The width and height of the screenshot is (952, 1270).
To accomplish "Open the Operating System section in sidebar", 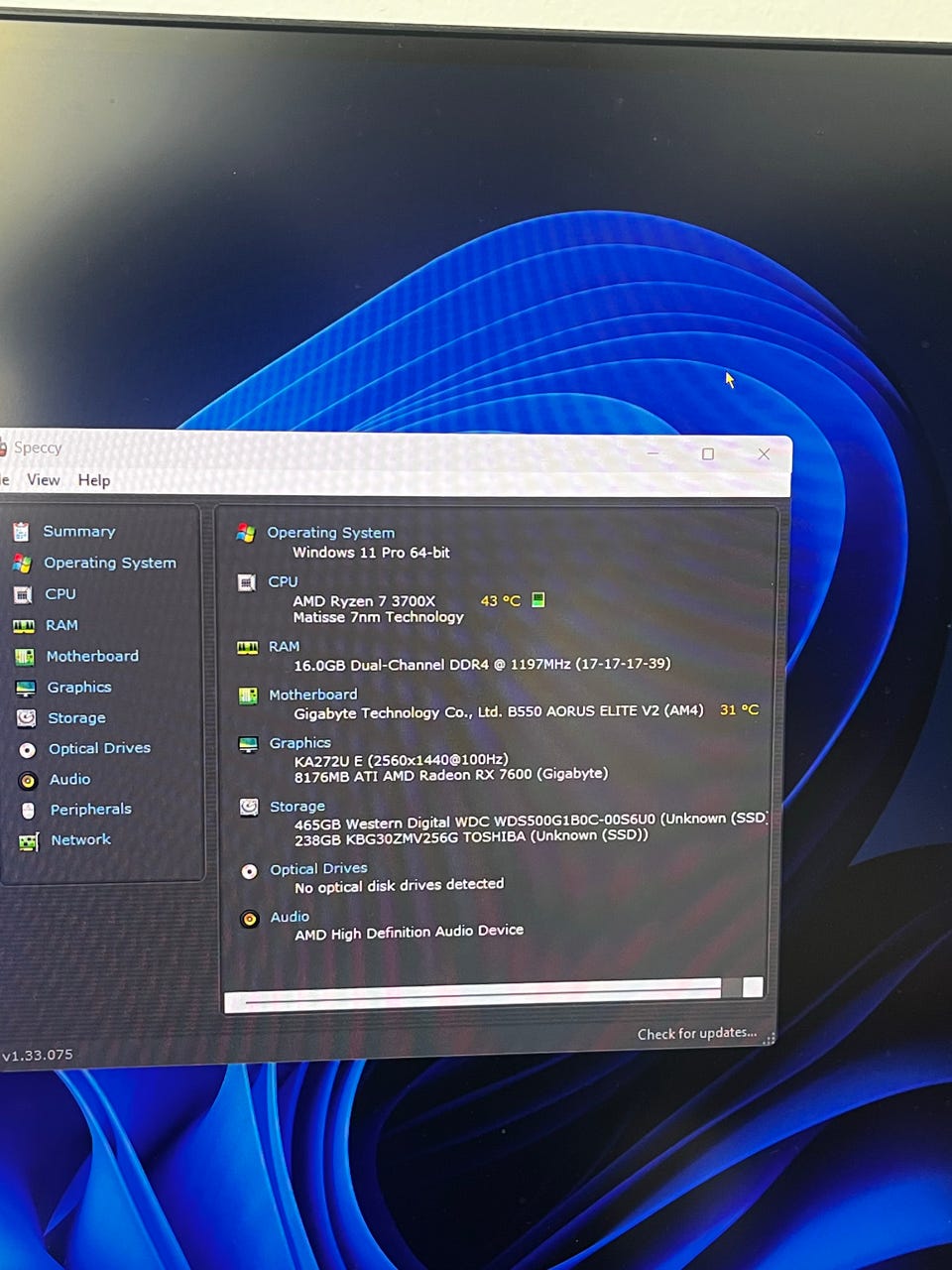I will tap(110, 563).
